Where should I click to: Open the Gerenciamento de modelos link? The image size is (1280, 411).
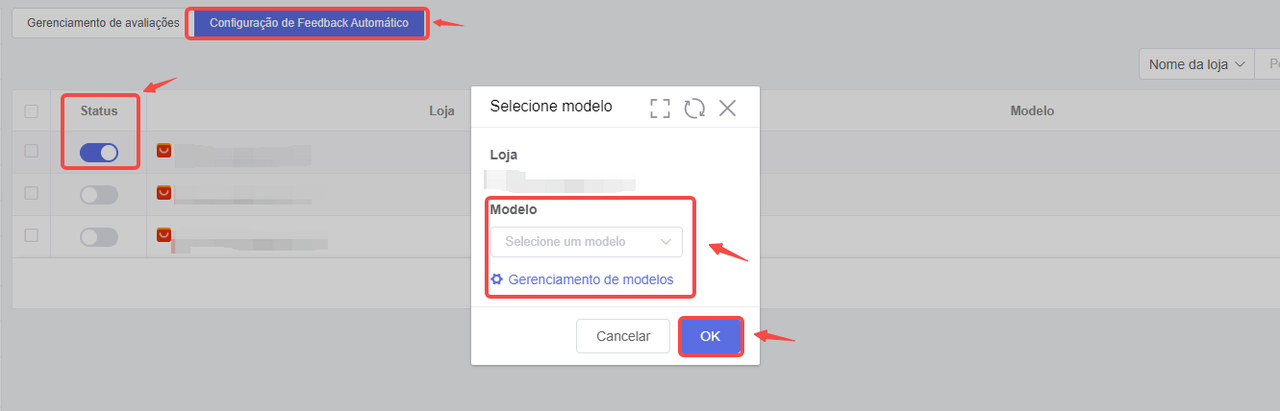tap(590, 280)
